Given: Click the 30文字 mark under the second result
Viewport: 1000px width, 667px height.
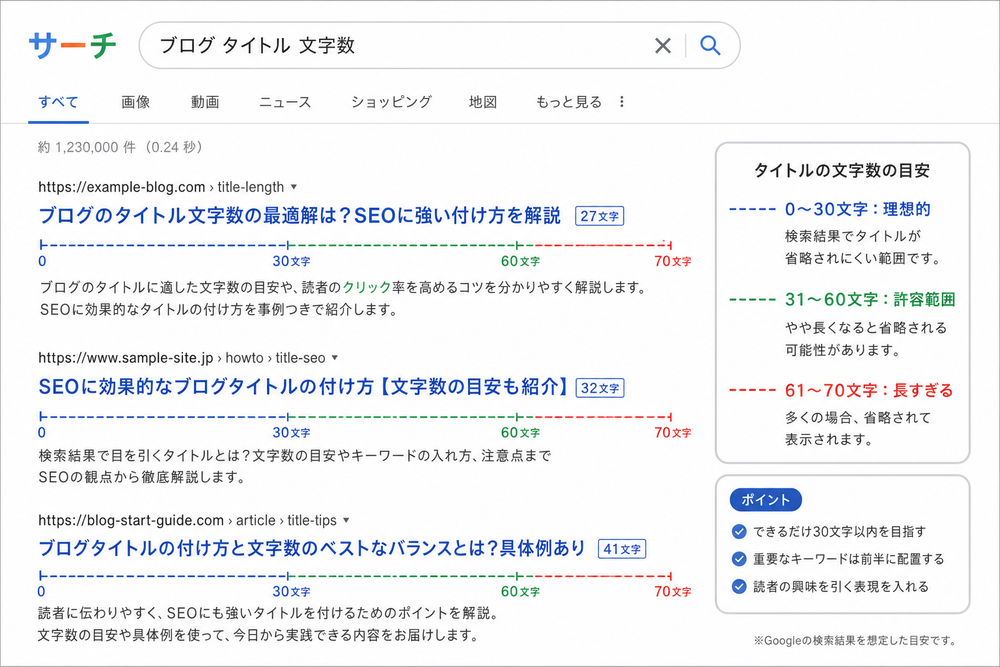Looking at the screenshot, I should pos(291,432).
